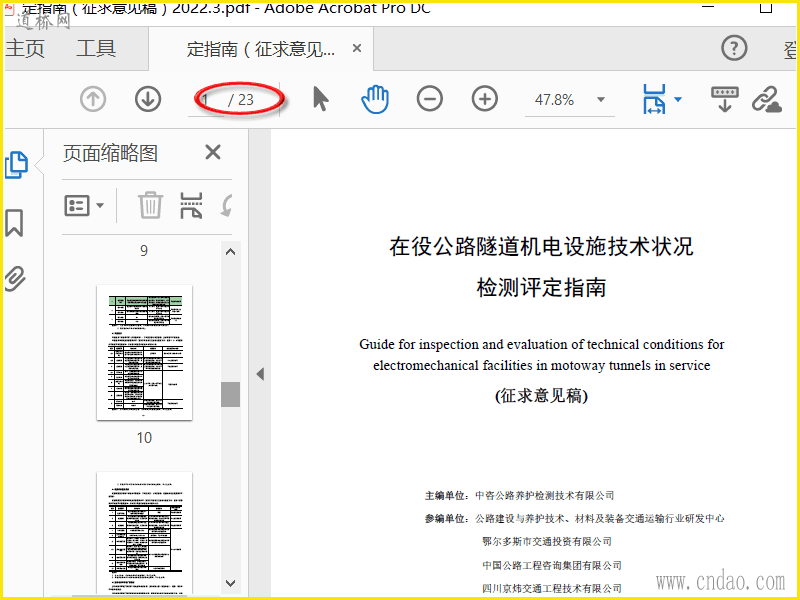Close the 定指南 document tab
Image resolution: width=800 pixels, height=600 pixels.
coord(357,48)
